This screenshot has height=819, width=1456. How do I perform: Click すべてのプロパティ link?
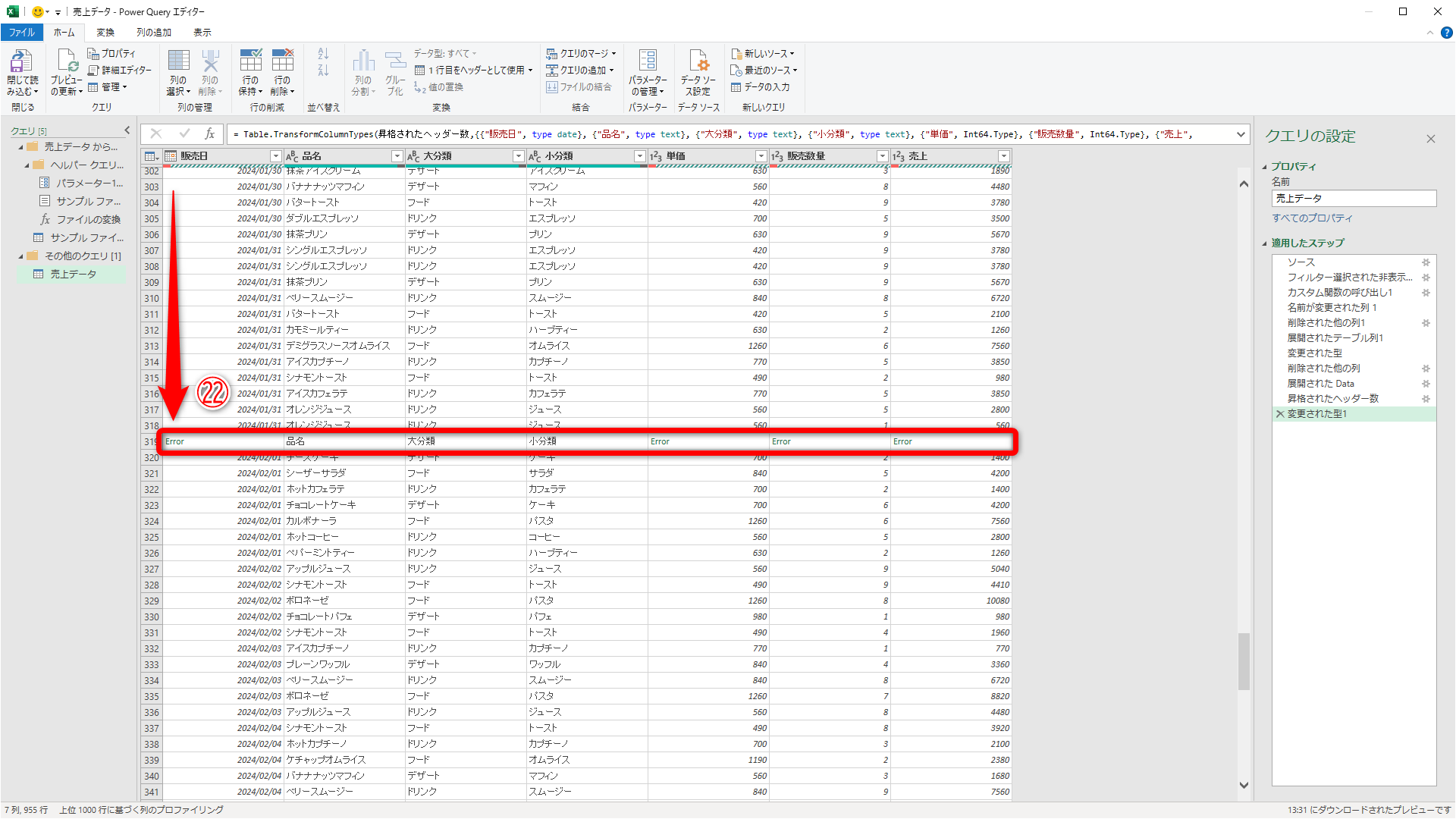1312,218
